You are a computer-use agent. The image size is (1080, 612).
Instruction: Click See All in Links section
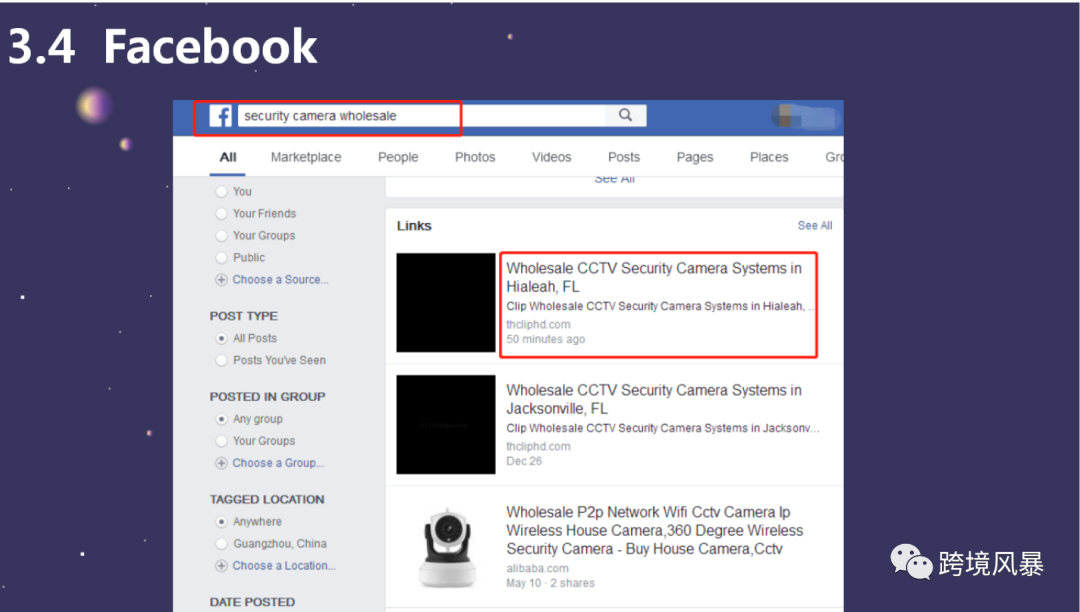815,226
